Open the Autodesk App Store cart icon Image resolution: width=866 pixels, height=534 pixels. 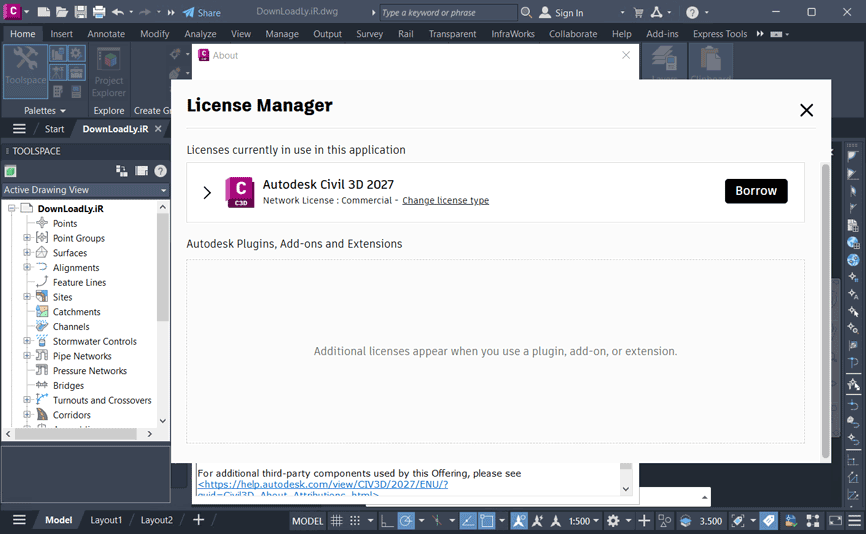[x=638, y=13]
